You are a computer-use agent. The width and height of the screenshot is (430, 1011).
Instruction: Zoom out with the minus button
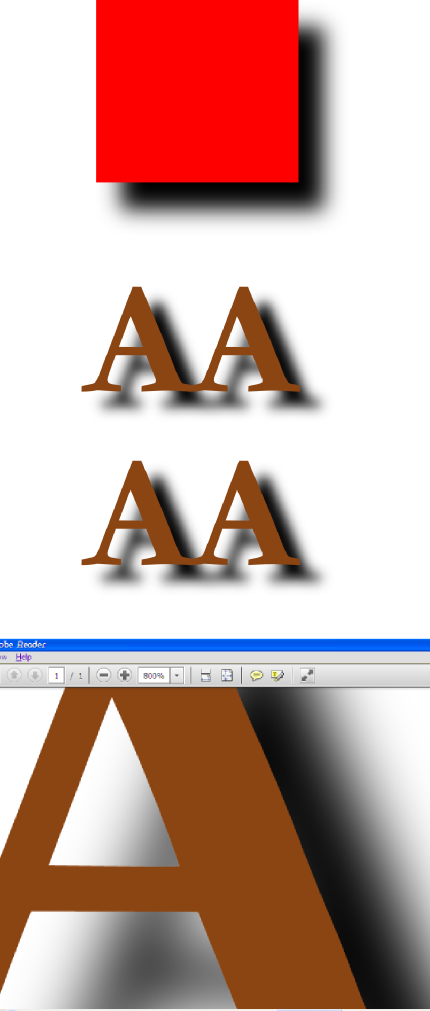pyautogui.click(x=103, y=675)
